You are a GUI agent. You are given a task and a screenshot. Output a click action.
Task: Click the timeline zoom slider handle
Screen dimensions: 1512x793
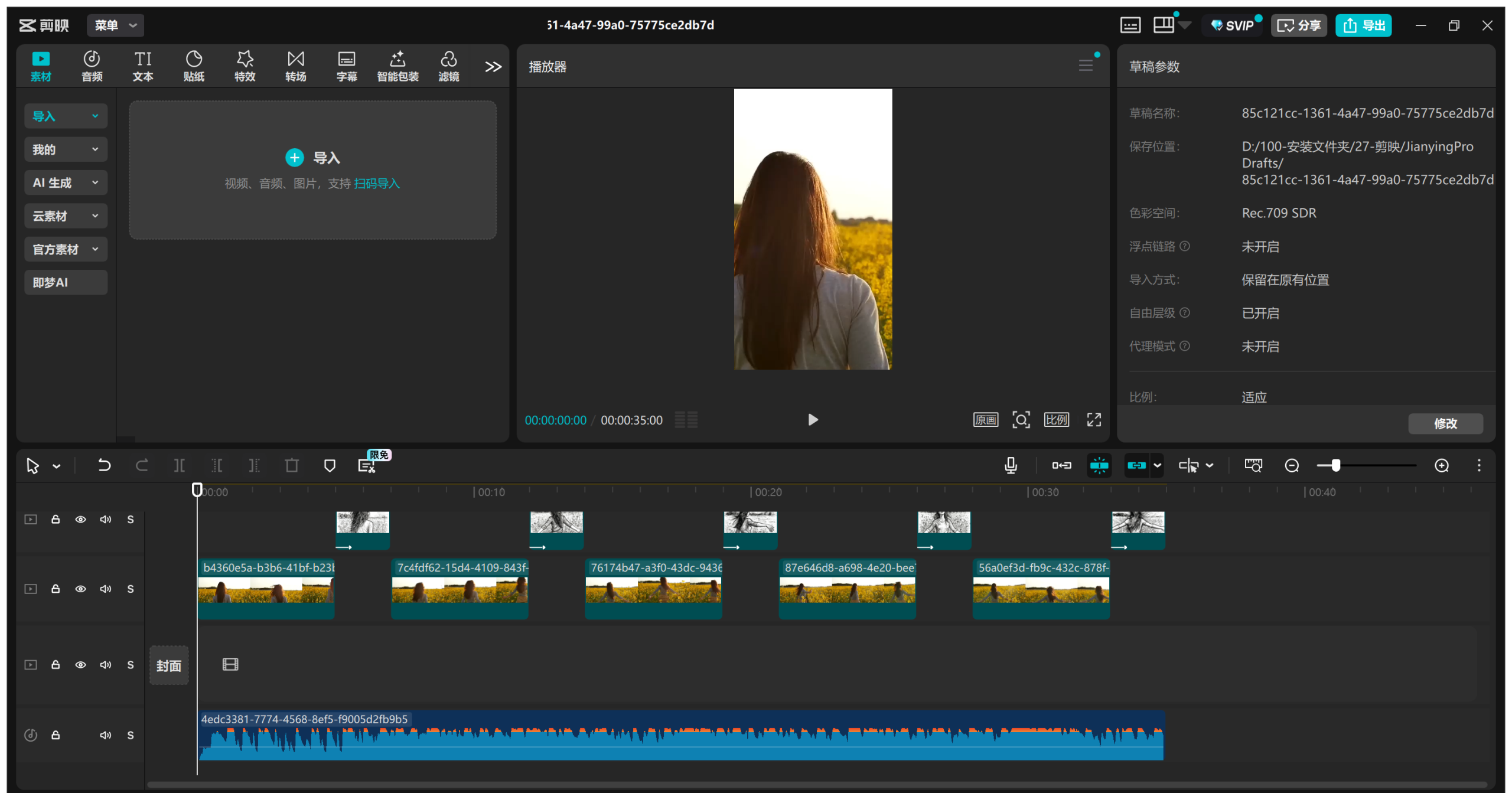pos(1335,465)
